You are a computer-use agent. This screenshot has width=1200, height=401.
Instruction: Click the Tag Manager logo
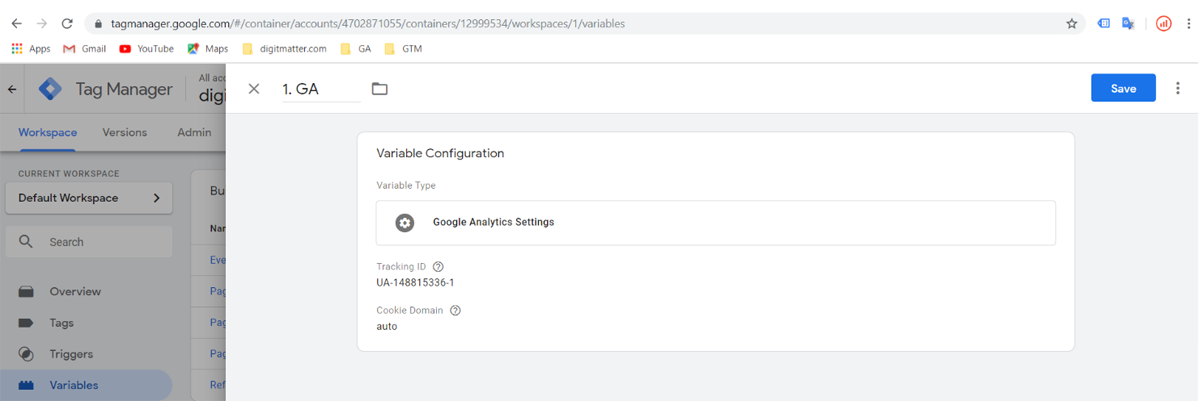50,89
